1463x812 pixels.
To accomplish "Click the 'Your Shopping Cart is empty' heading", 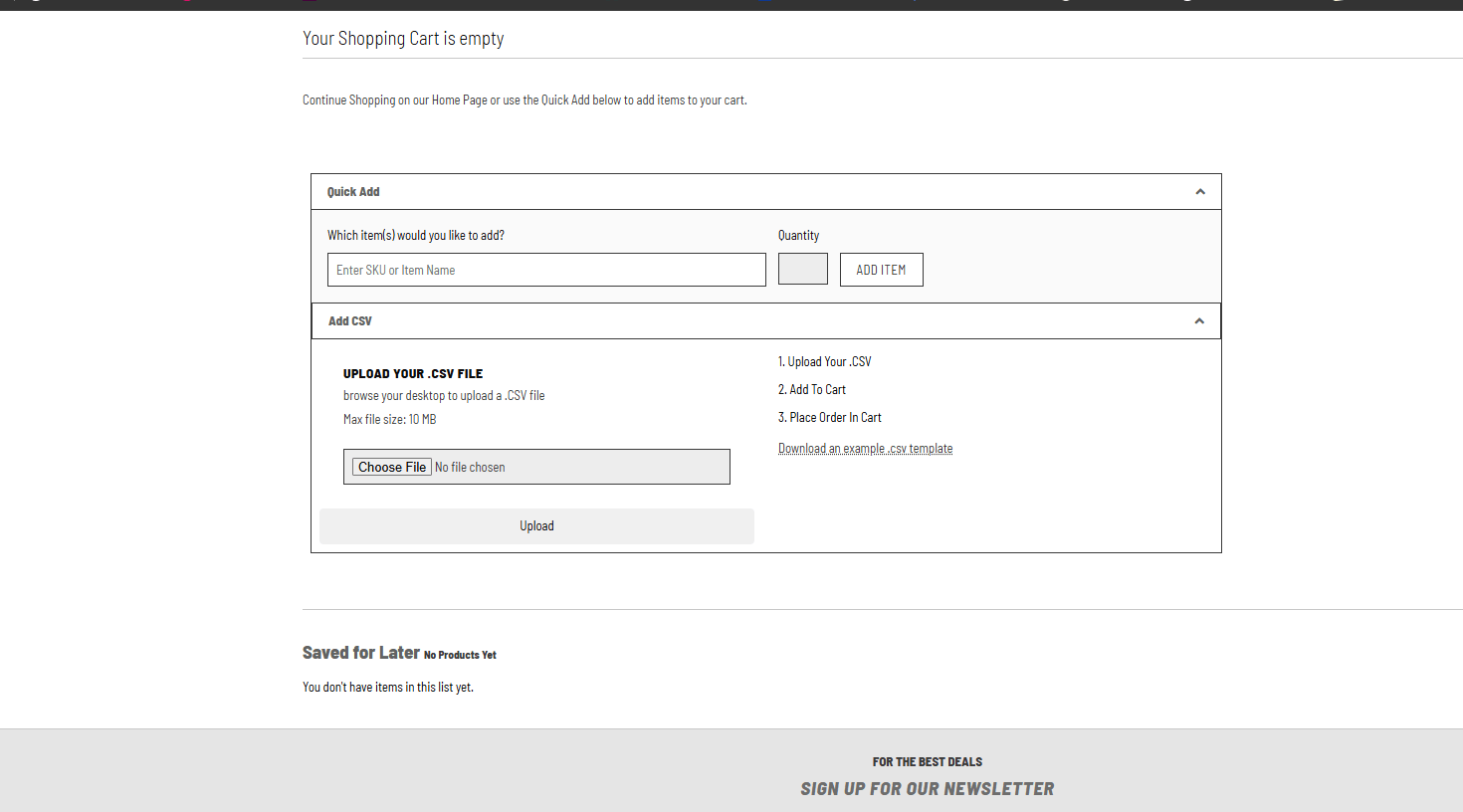I will [x=403, y=39].
